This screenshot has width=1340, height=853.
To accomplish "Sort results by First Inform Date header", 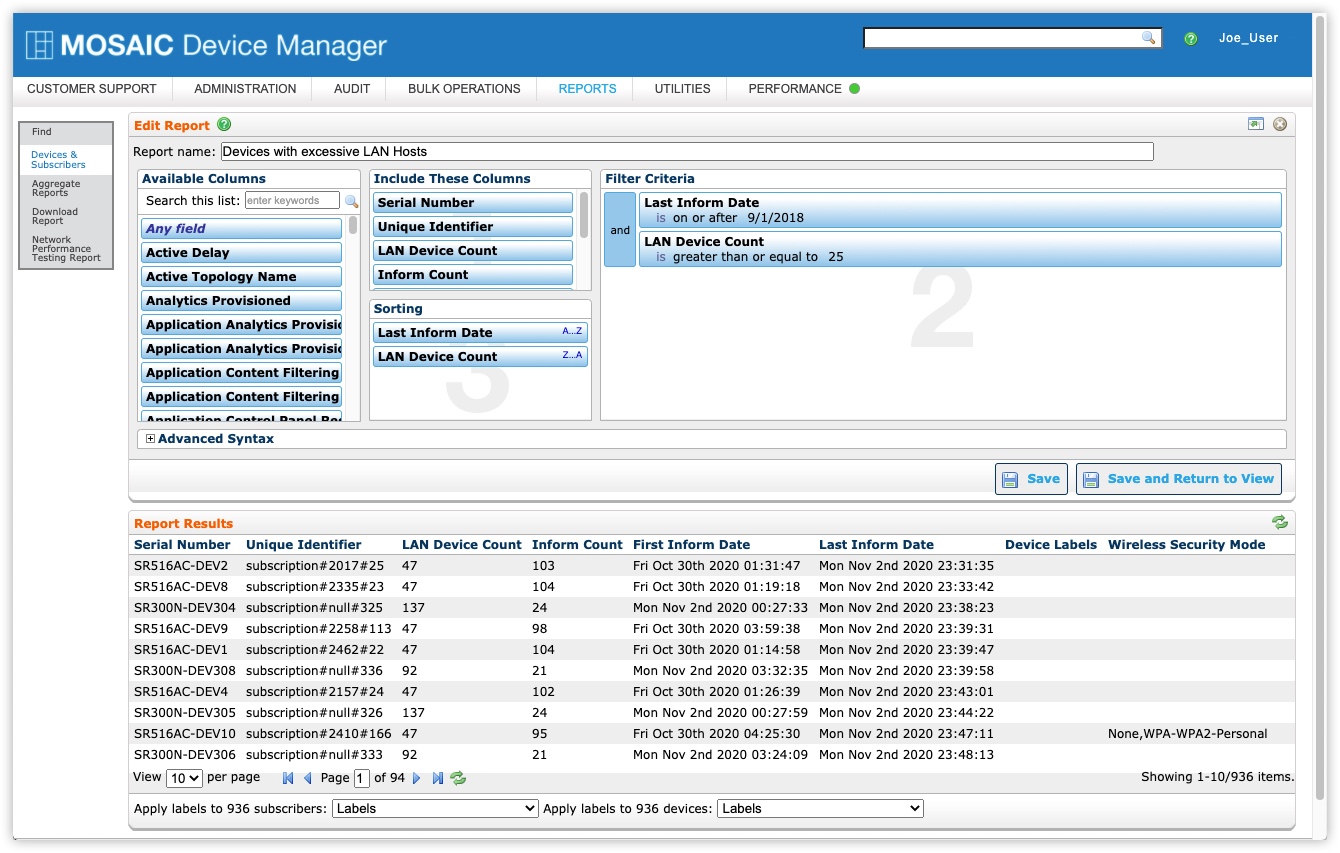I will [x=691, y=545].
